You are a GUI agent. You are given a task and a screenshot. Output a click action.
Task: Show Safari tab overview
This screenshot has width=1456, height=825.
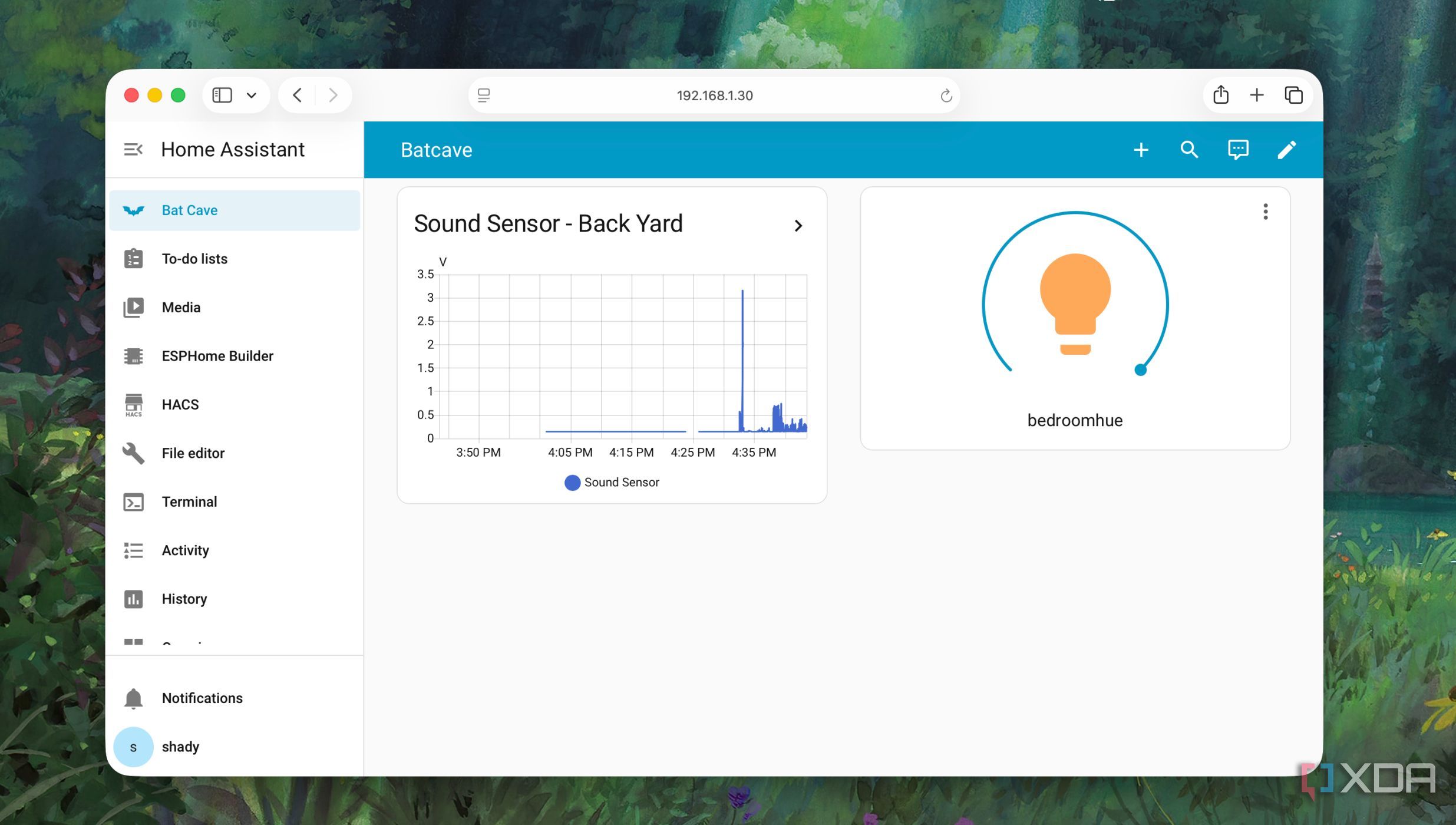(1293, 95)
